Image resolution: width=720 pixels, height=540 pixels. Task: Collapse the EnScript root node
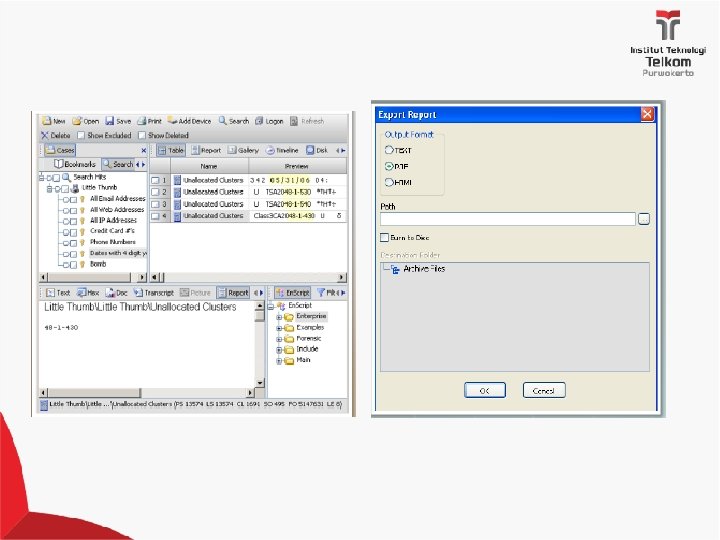(x=271, y=306)
